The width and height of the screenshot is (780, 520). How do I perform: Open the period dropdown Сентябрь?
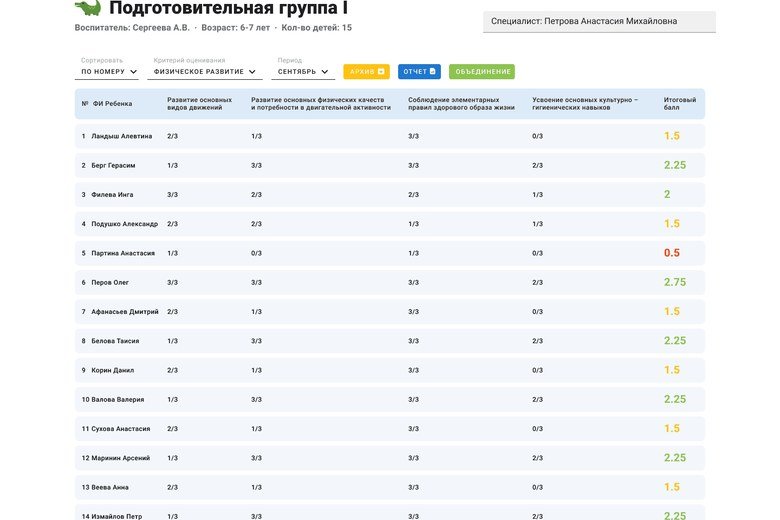pyautogui.click(x=303, y=72)
